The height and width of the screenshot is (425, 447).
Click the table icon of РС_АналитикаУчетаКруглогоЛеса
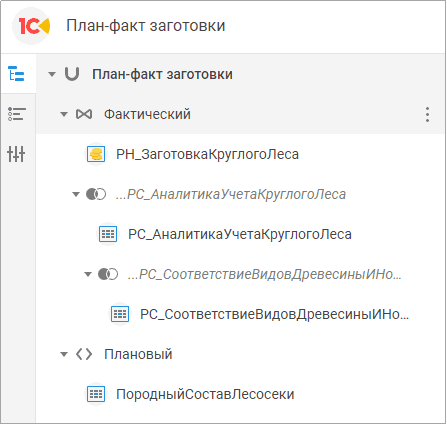tap(108, 234)
